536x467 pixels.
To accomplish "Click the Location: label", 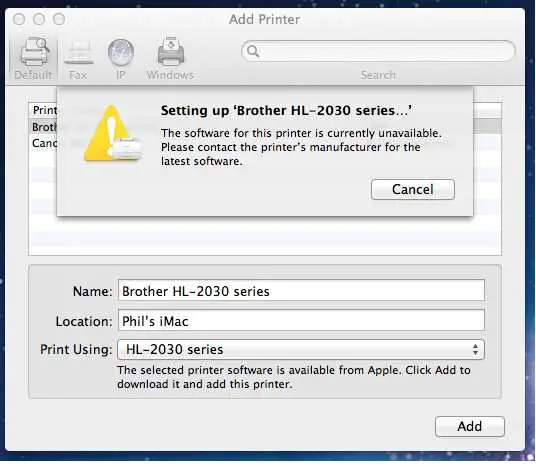I will point(84,321).
